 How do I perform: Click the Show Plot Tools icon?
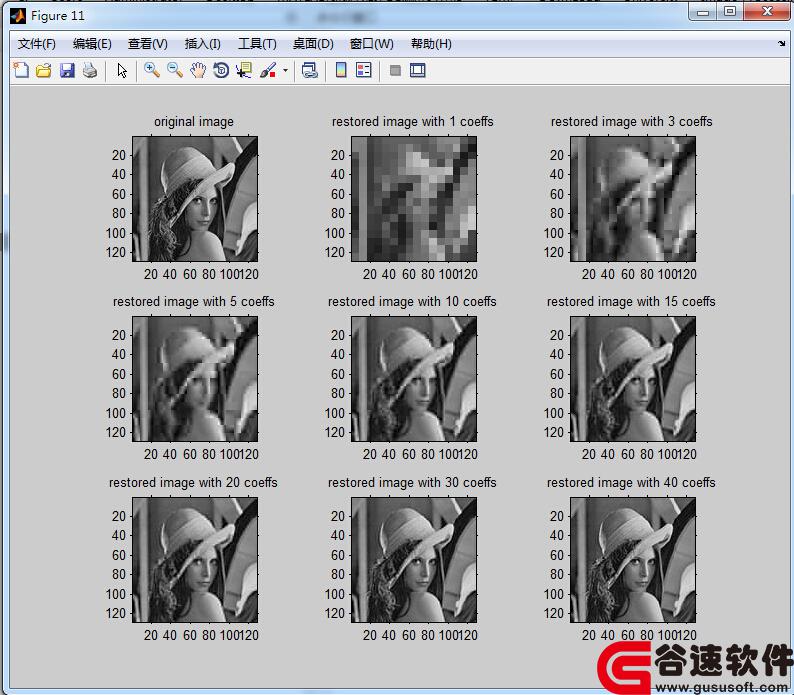click(x=418, y=70)
